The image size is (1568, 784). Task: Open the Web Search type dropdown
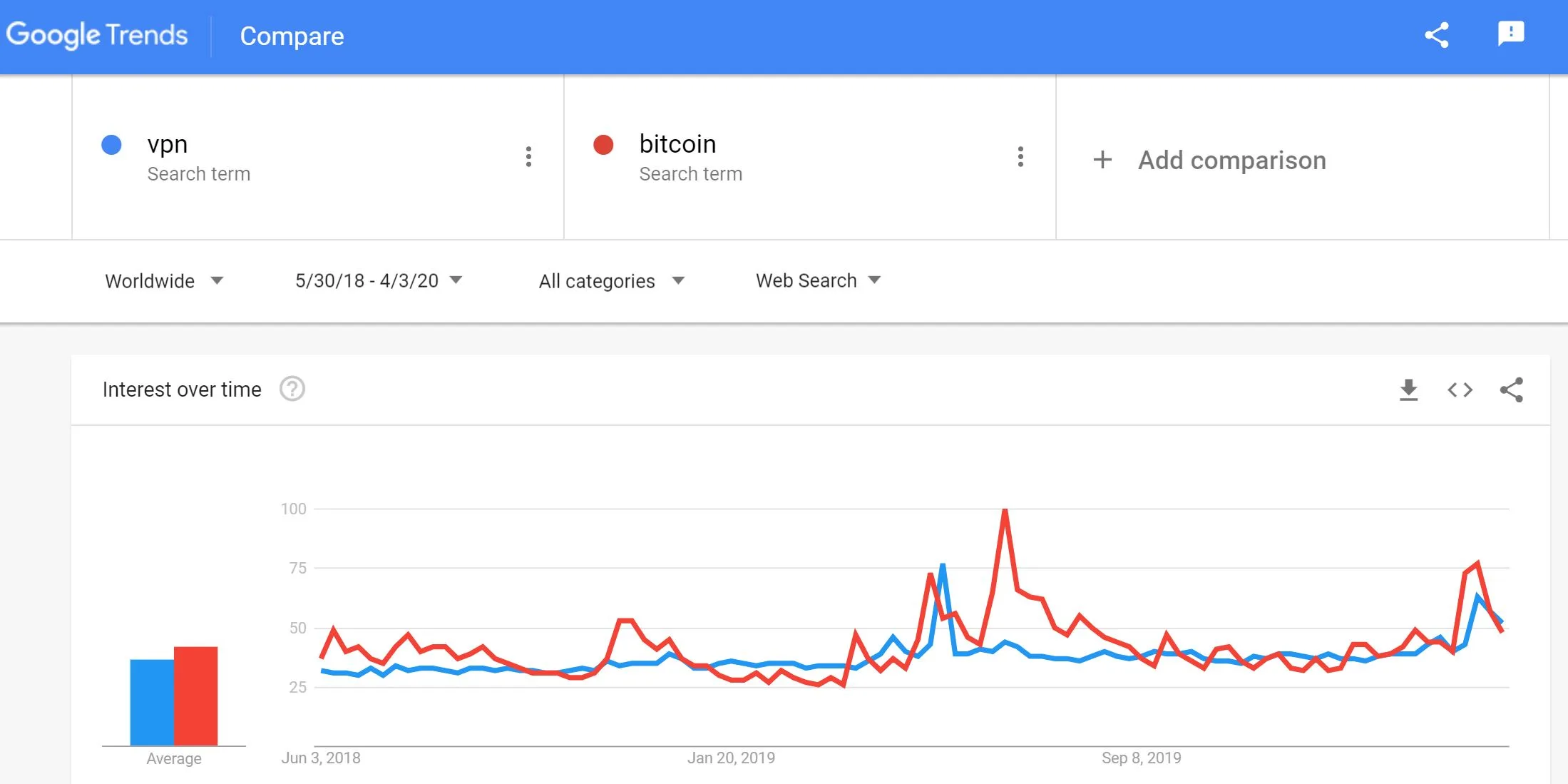(x=818, y=281)
